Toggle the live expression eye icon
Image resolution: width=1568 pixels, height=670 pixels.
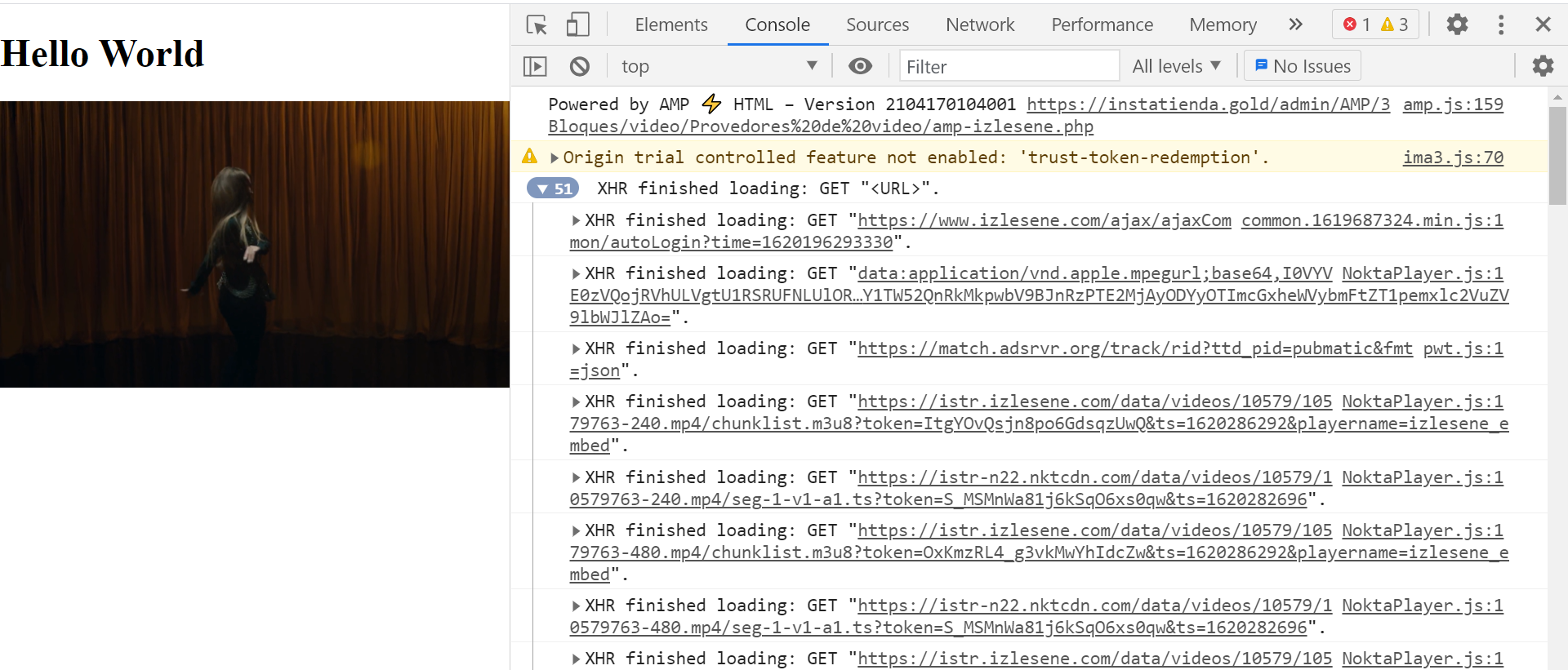point(860,66)
